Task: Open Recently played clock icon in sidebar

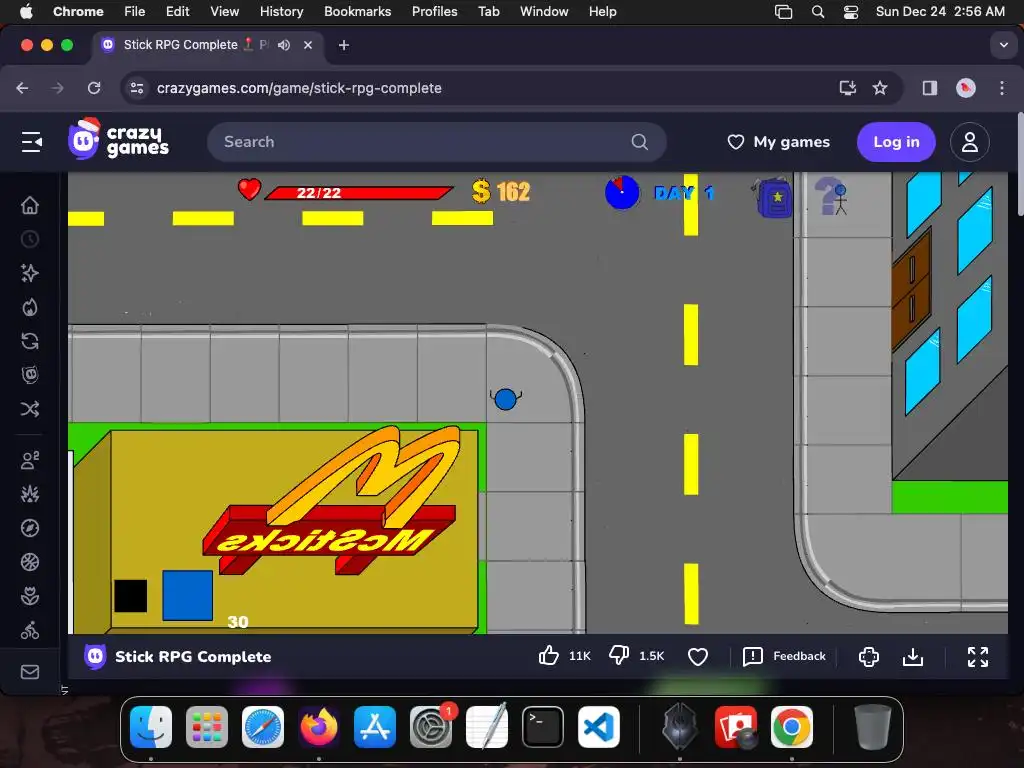Action: click(29, 239)
